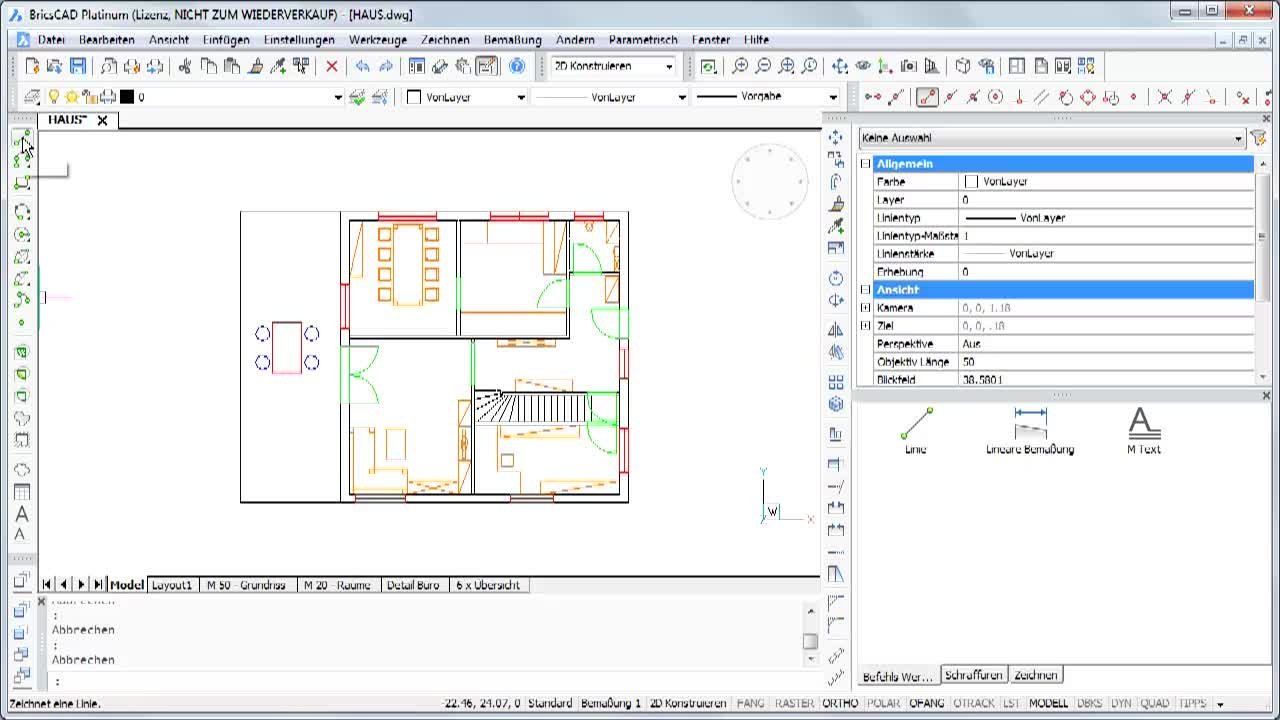Open the Datei menu

pyautogui.click(x=51, y=40)
